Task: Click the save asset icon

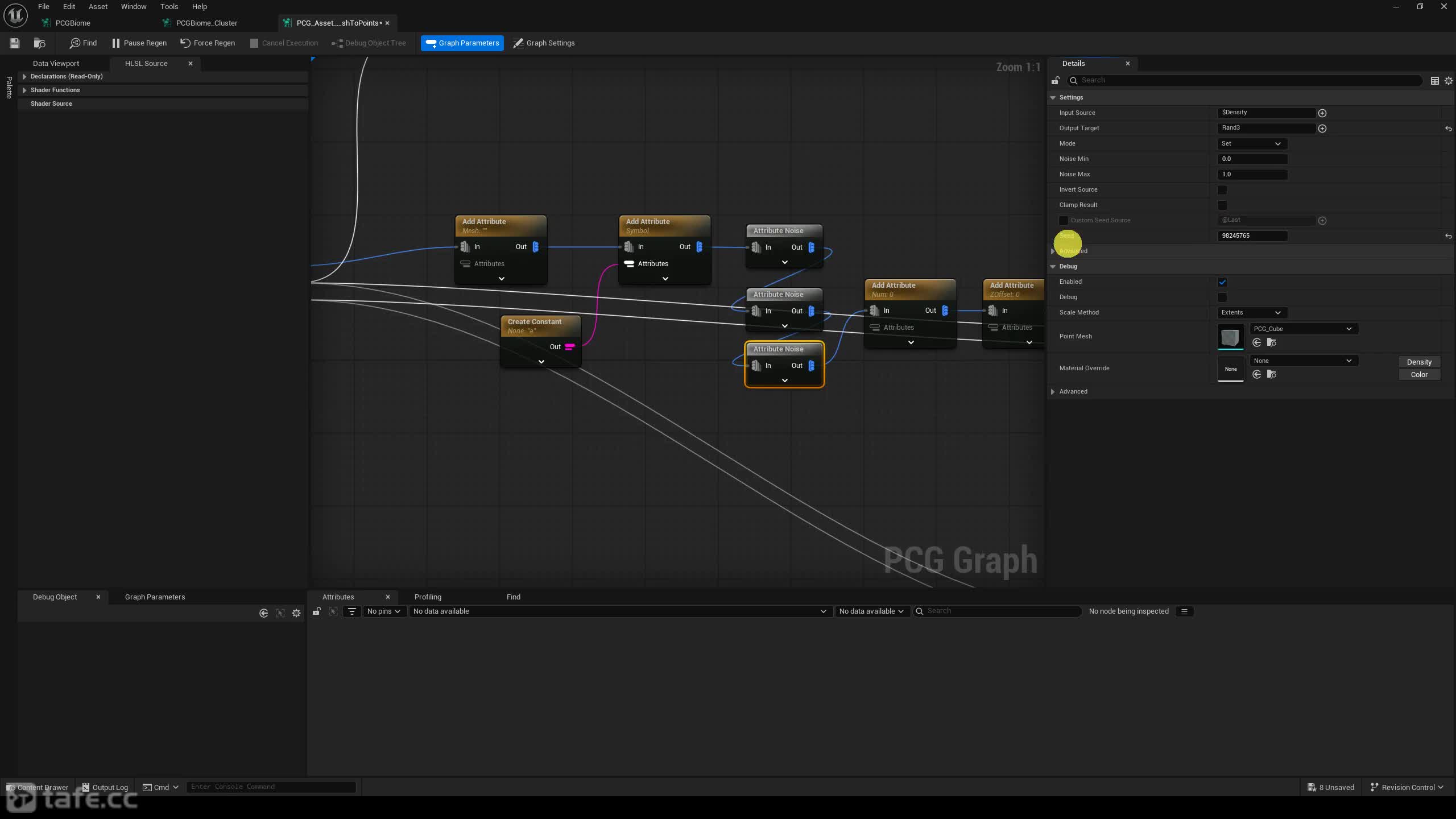Action: (15, 43)
